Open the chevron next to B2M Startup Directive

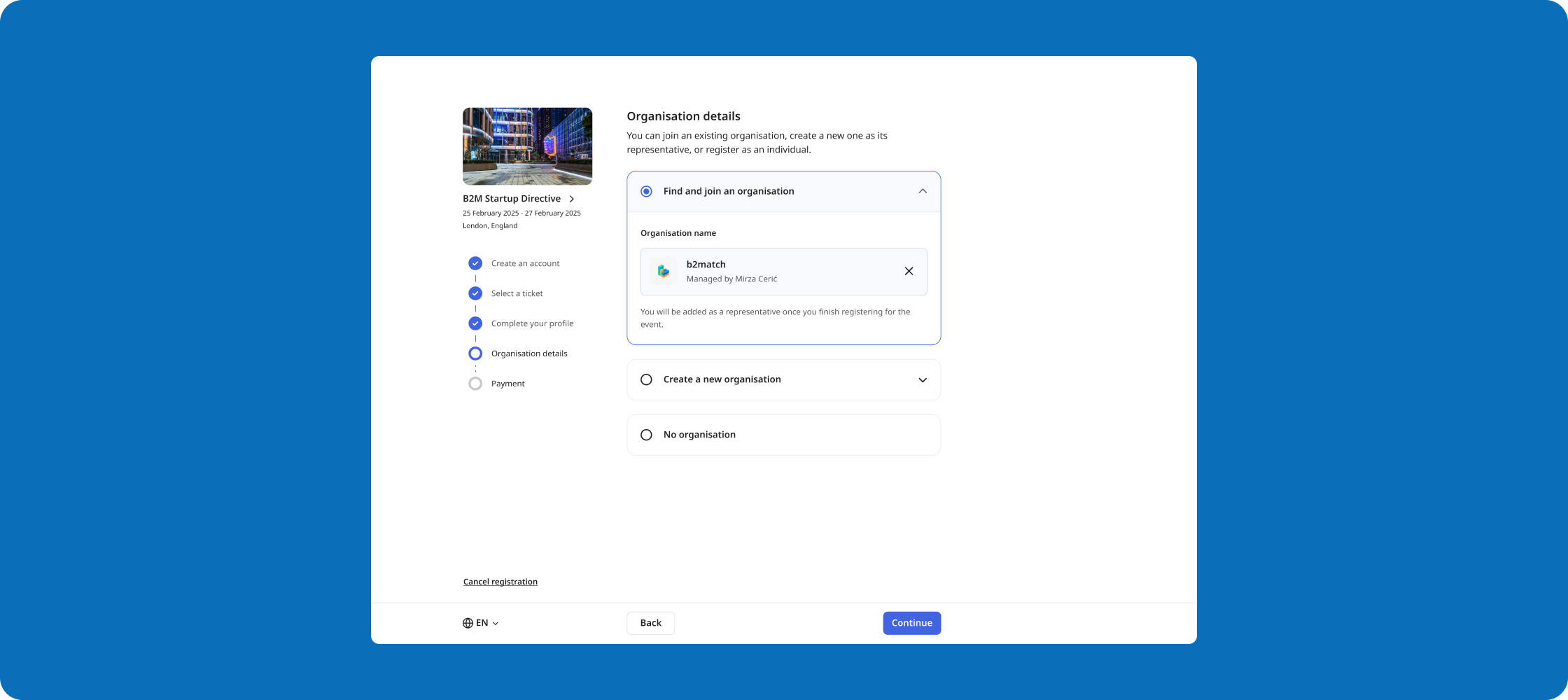[x=572, y=199]
